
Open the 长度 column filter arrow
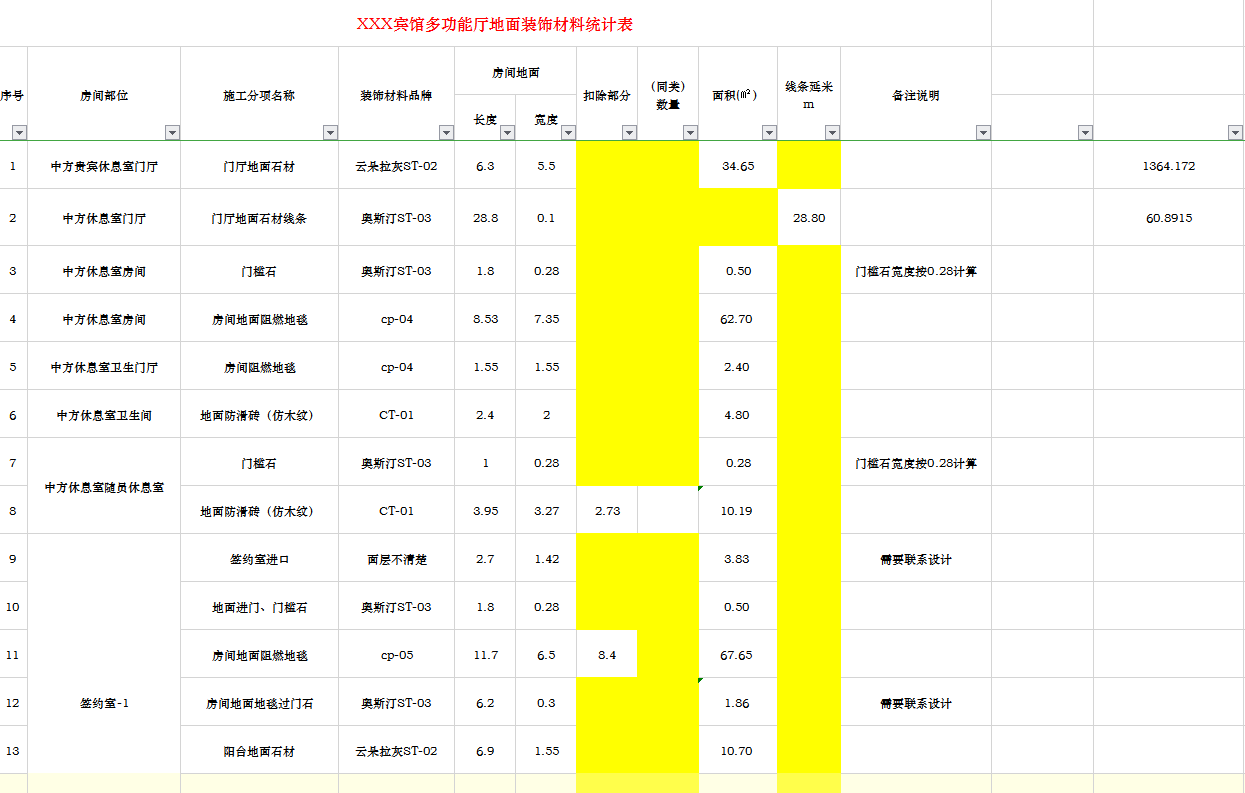505,131
